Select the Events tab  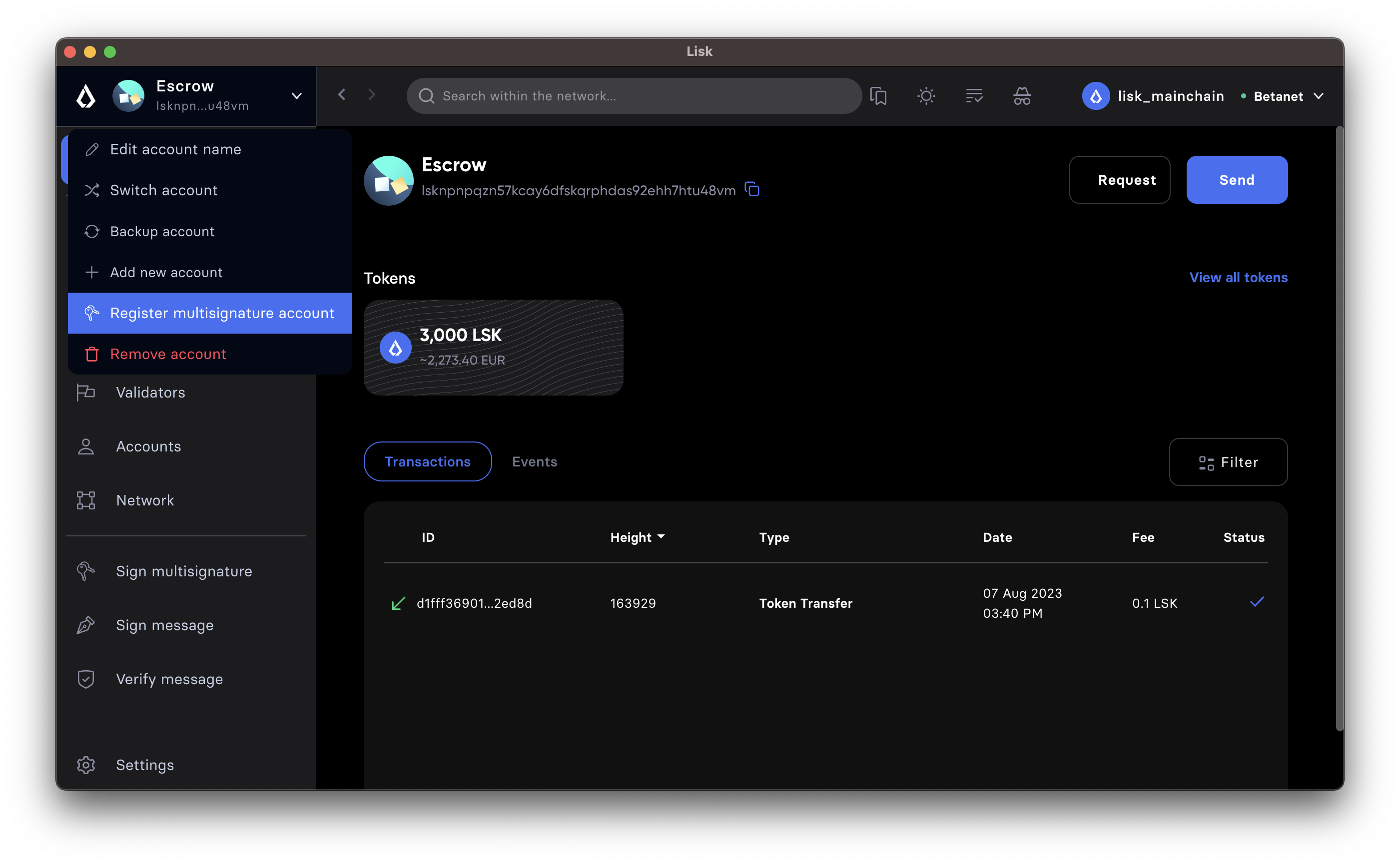[534, 462]
